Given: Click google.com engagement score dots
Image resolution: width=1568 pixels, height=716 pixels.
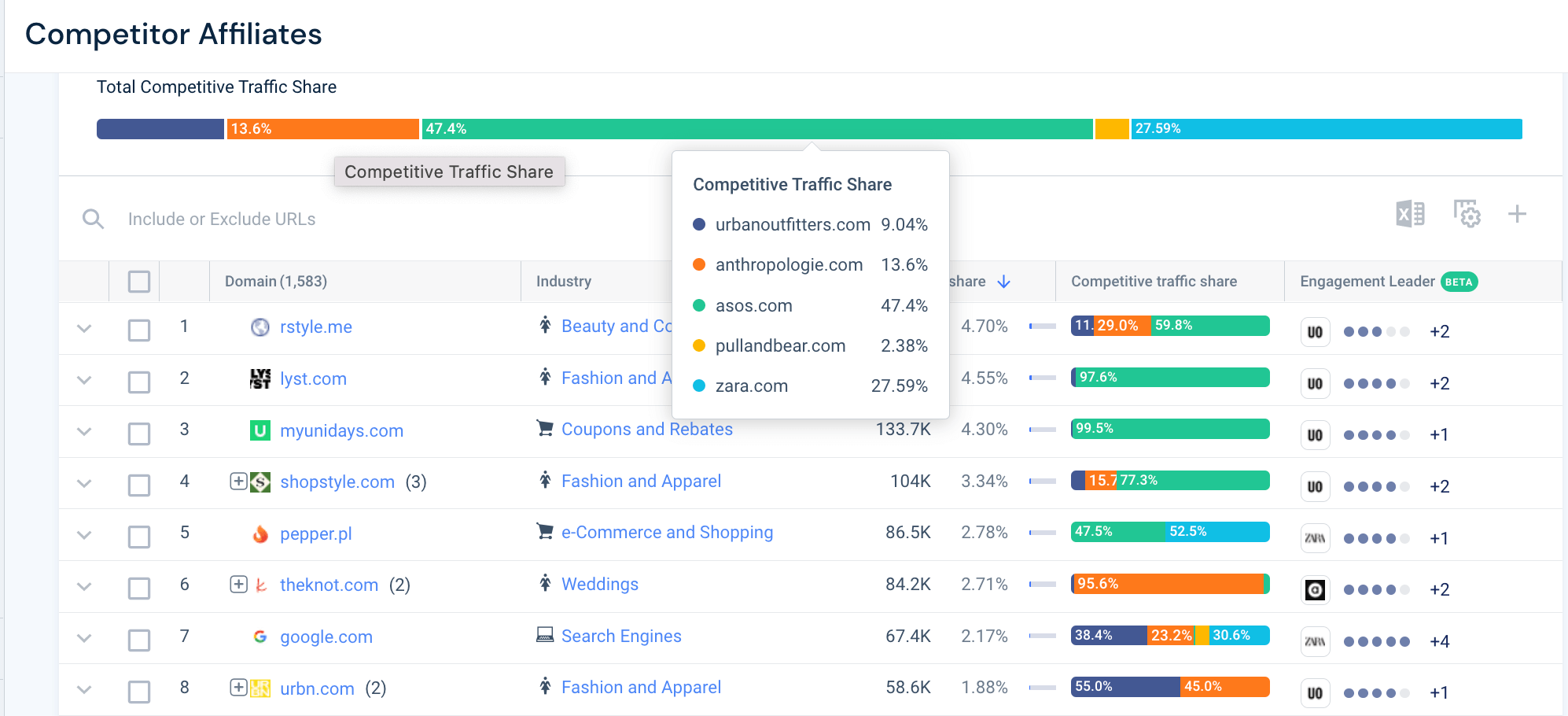Looking at the screenshot, I should (x=1377, y=642).
